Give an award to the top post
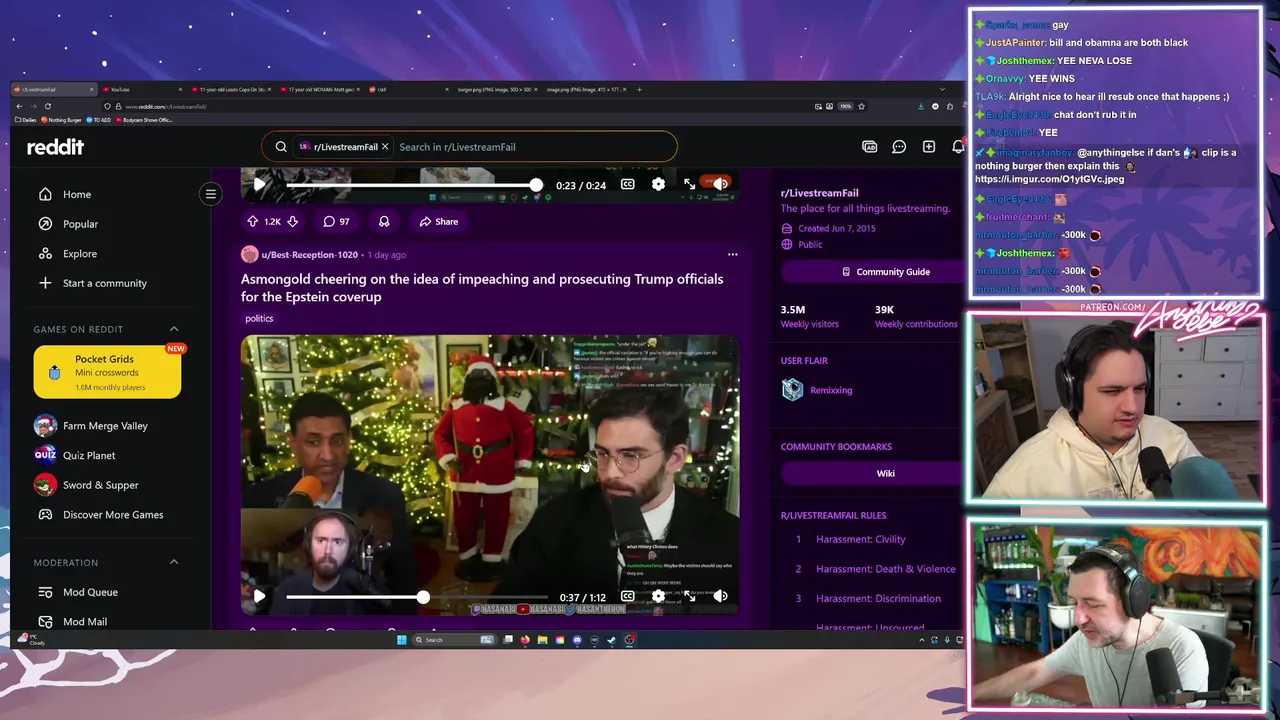 (x=384, y=222)
